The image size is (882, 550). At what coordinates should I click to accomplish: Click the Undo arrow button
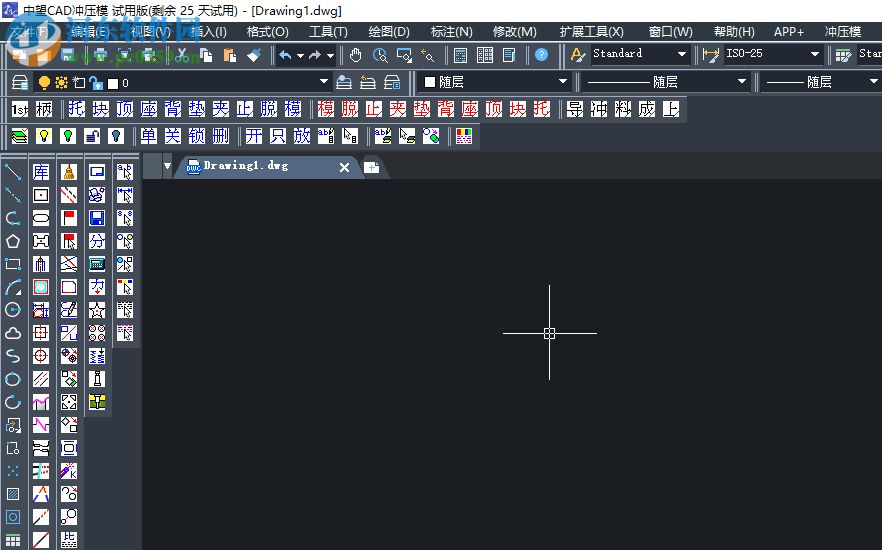pos(286,56)
